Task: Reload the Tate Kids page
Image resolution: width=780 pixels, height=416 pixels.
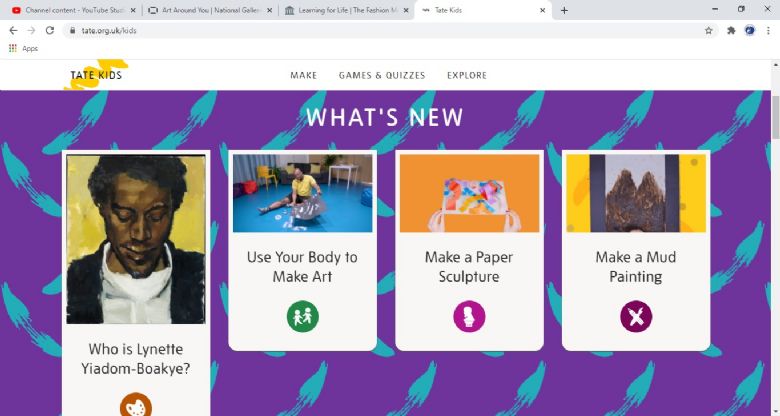Action: click(50, 30)
